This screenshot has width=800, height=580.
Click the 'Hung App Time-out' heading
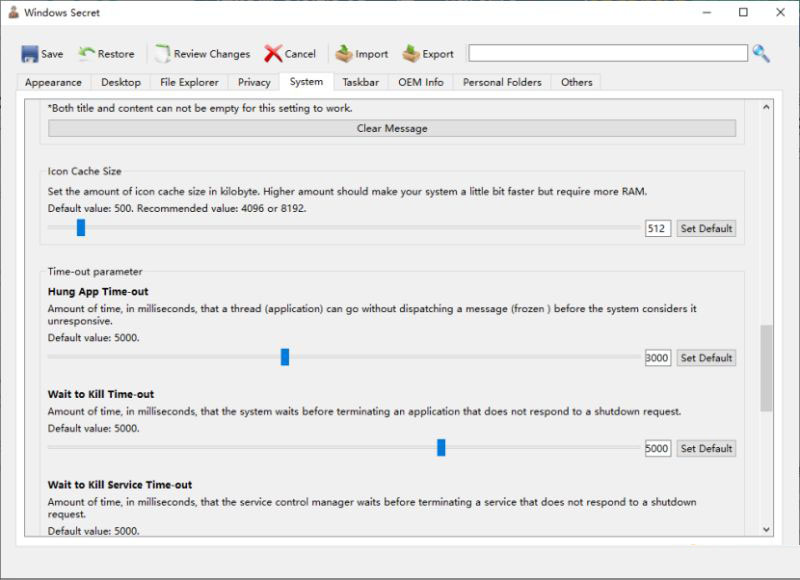(98, 292)
